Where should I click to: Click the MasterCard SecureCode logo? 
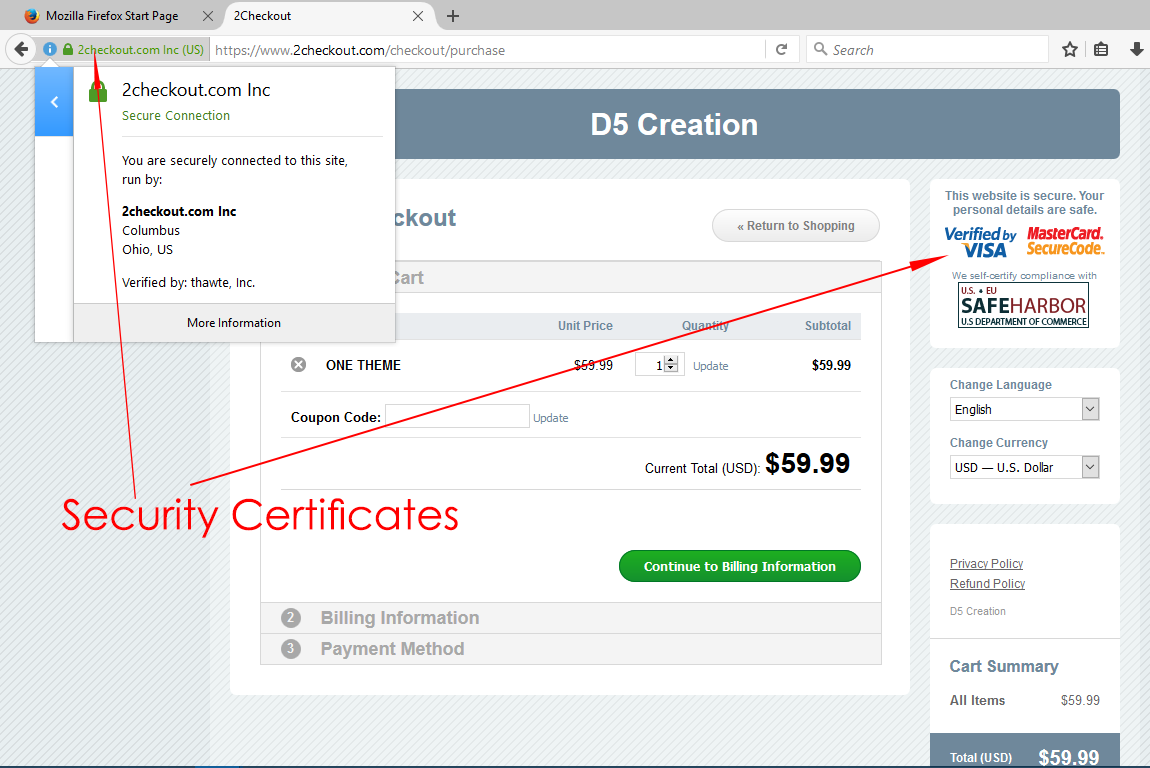1065,241
